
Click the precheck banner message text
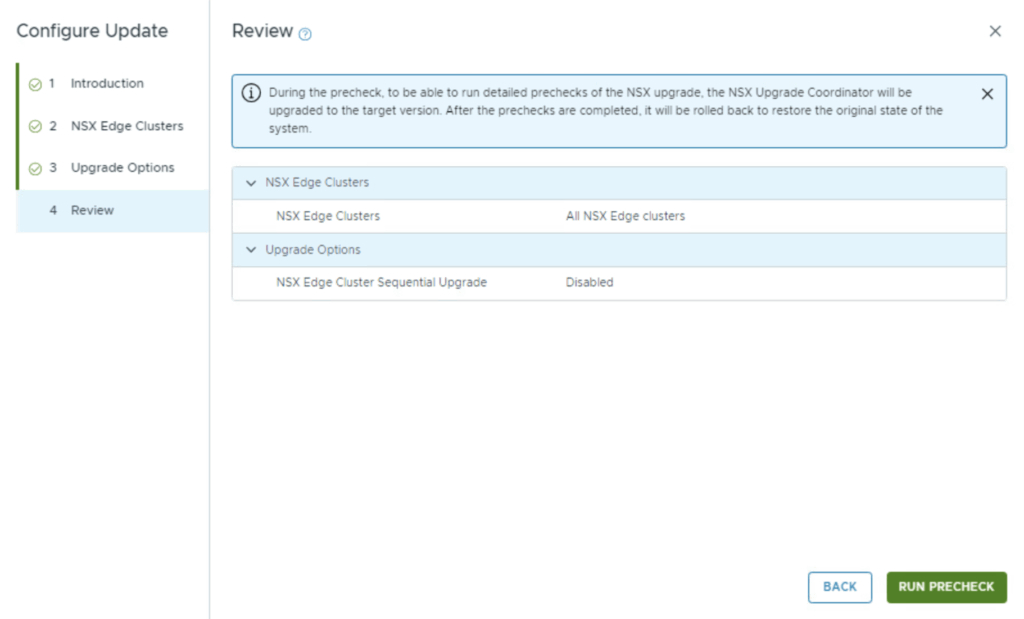pos(605,110)
